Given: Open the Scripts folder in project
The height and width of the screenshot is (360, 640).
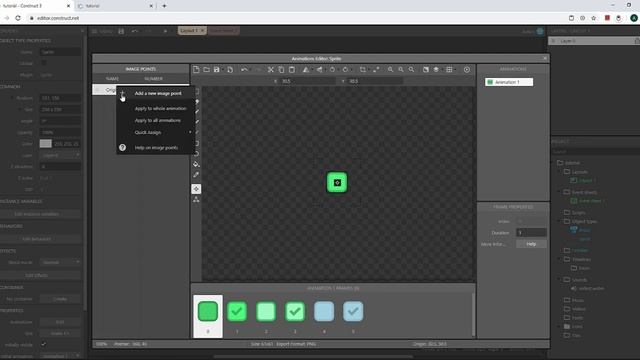Looking at the screenshot, I should point(575,213).
